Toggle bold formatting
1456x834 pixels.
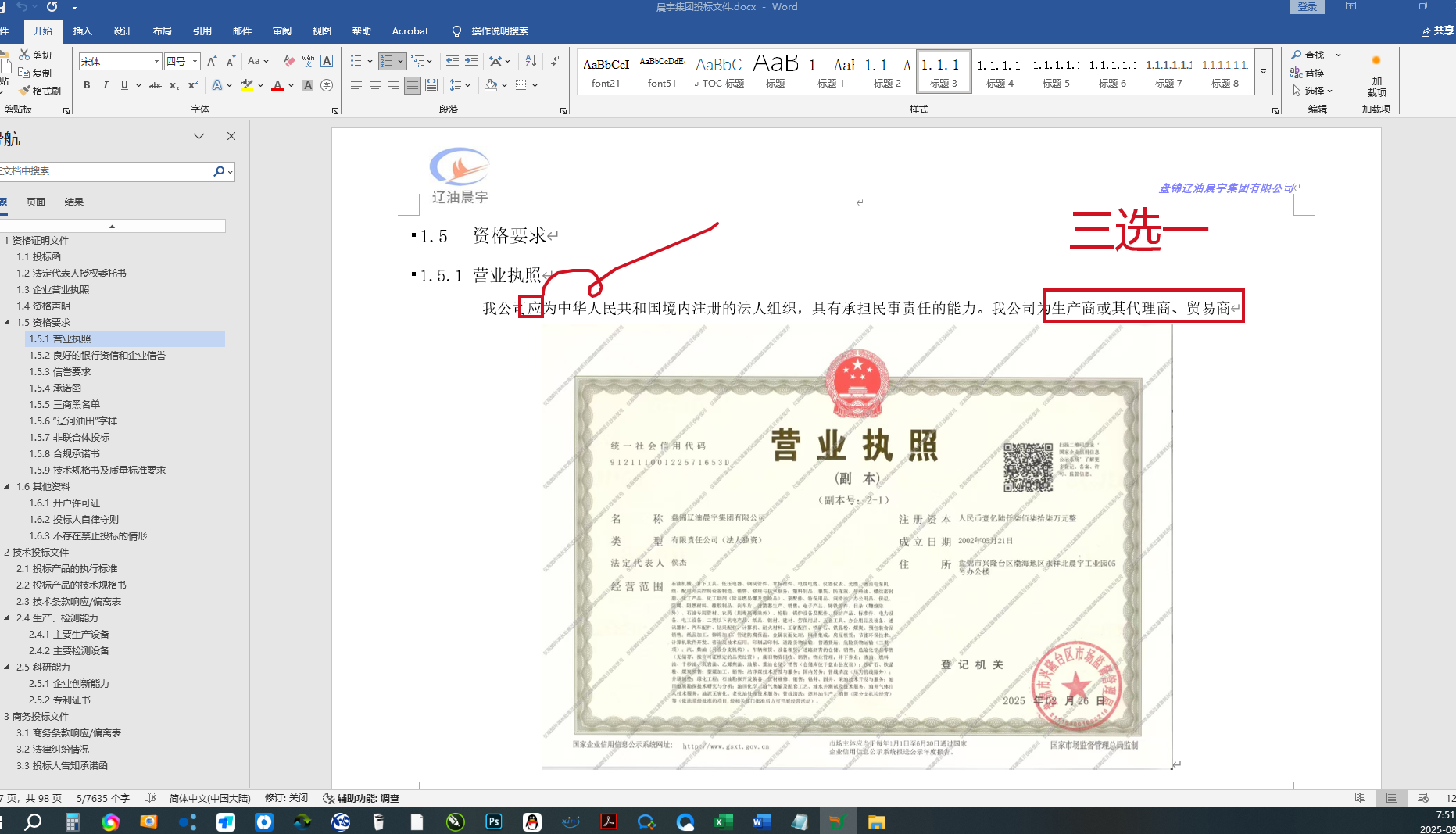pyautogui.click(x=87, y=85)
